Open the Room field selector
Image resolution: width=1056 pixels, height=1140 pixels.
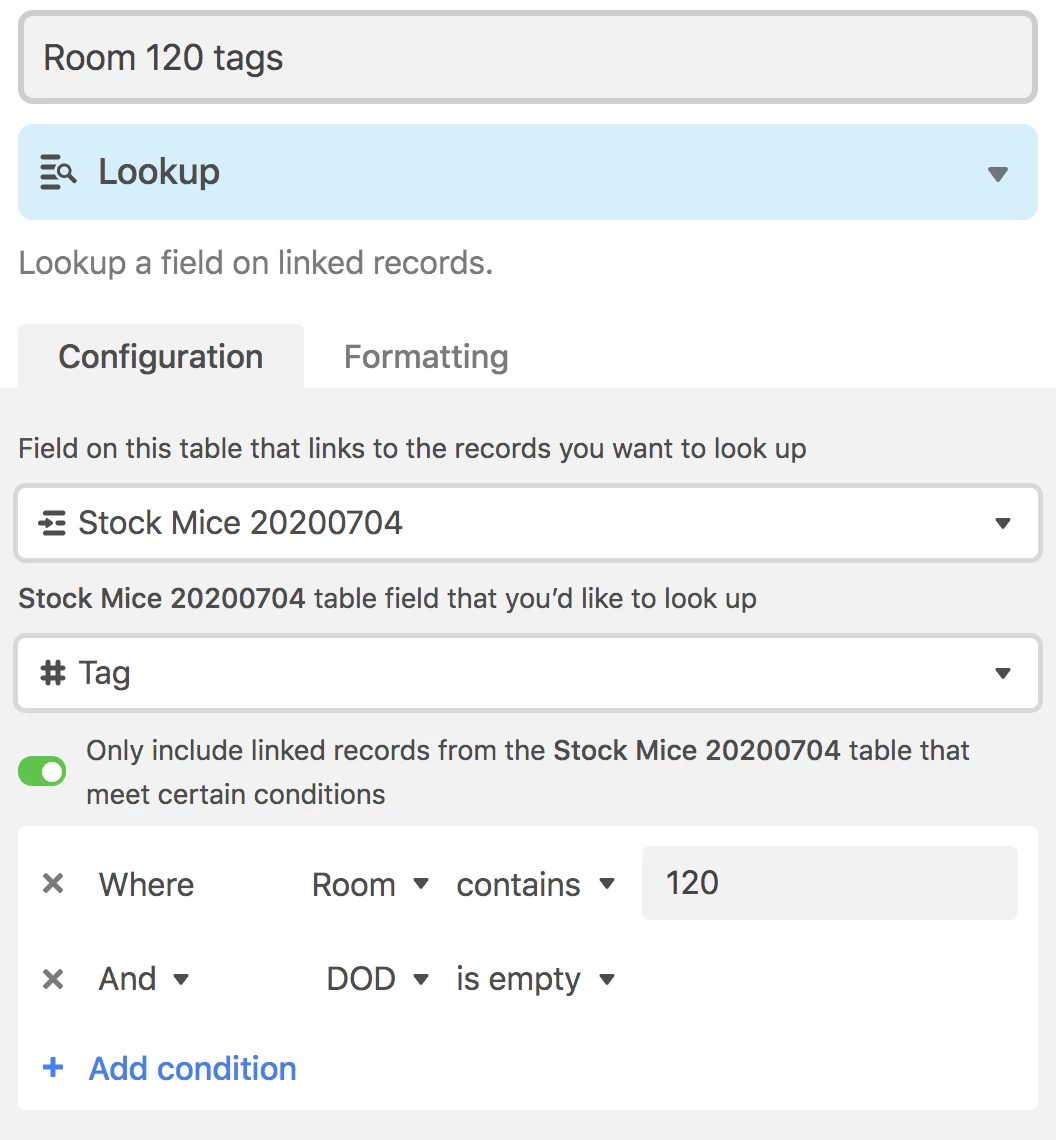pos(370,885)
